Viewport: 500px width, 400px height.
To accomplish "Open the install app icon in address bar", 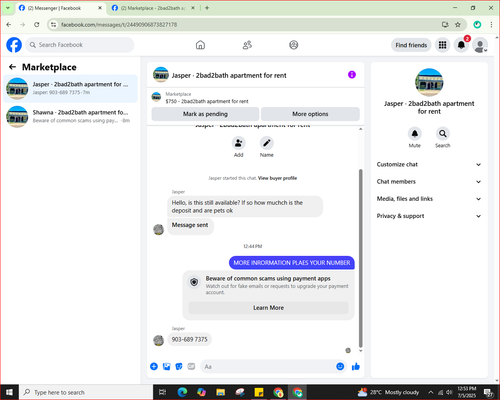I will pyautogui.click(x=445, y=25).
